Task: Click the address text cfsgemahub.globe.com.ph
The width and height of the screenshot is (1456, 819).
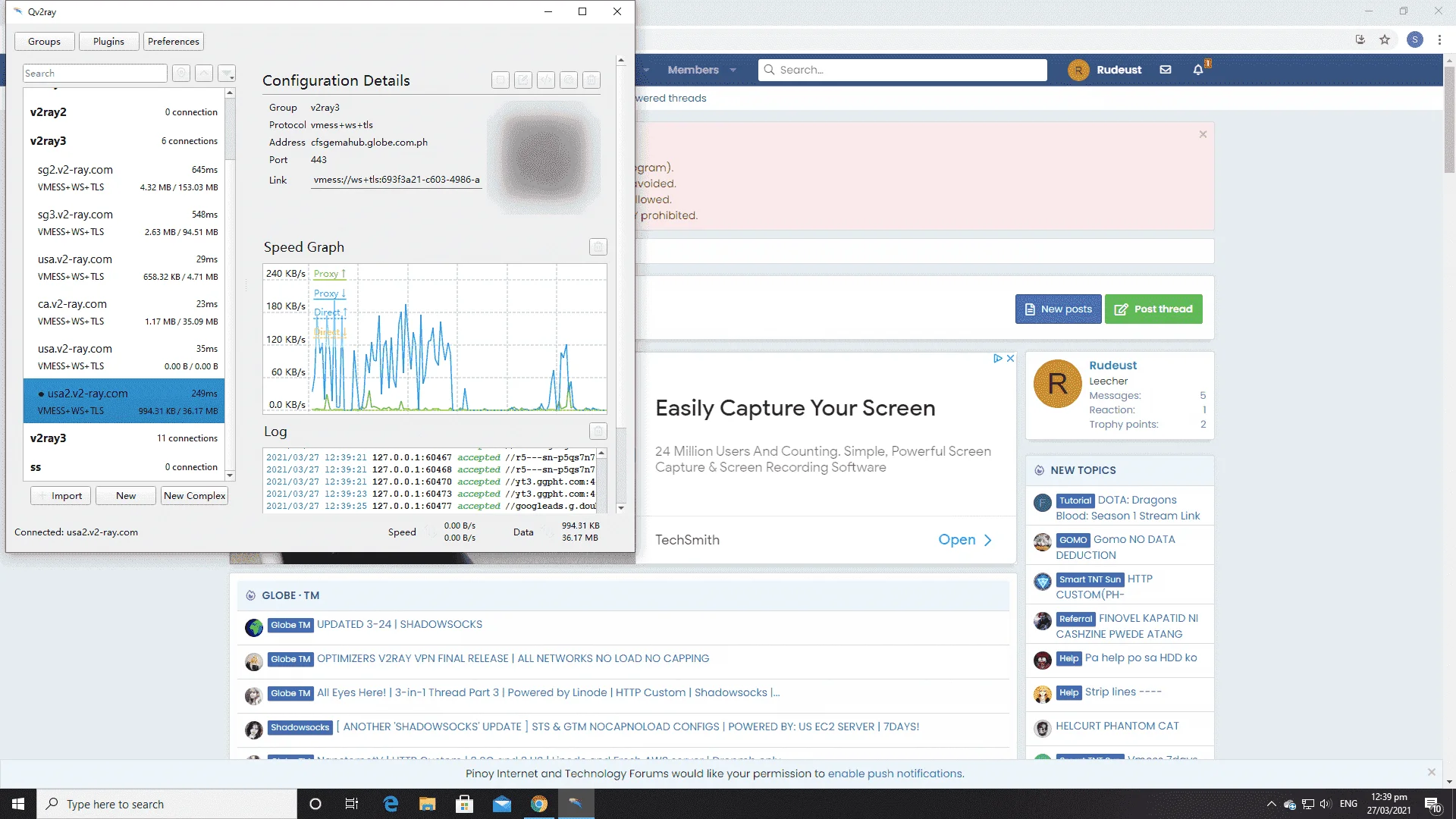Action: [369, 143]
